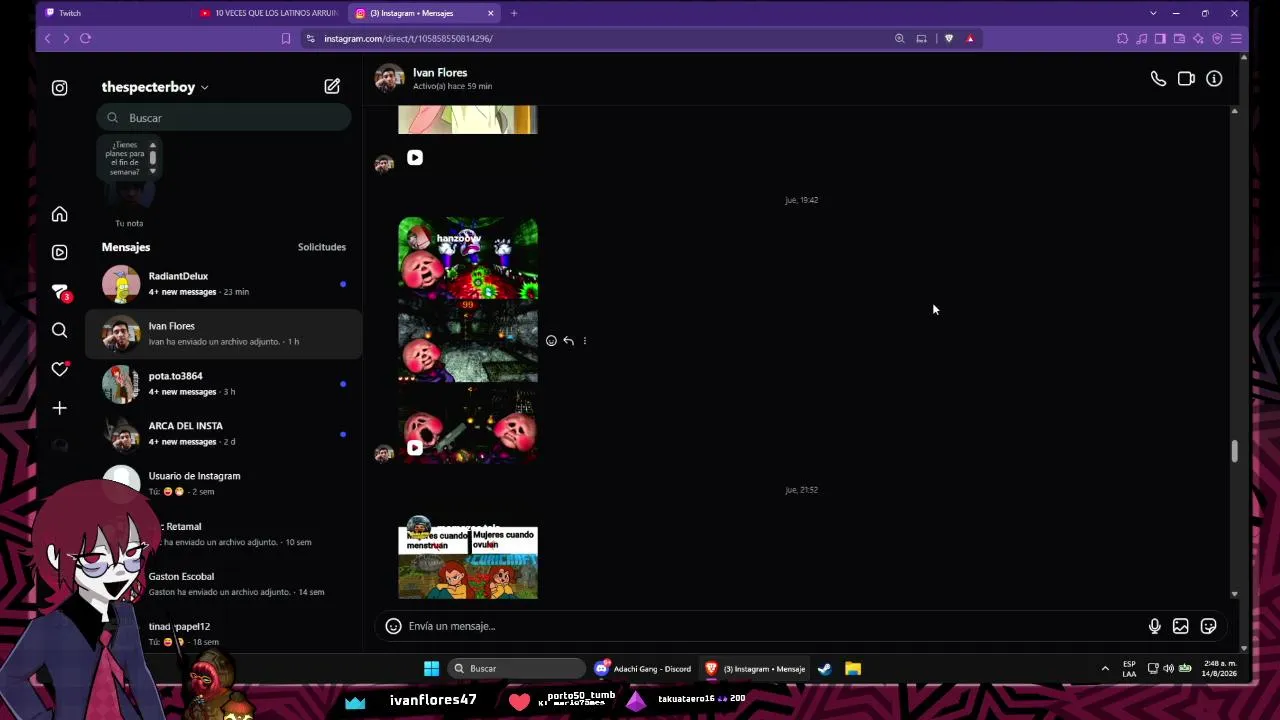The width and height of the screenshot is (1280, 720).
Task: Go forward in browser history
Action: click(x=66, y=38)
